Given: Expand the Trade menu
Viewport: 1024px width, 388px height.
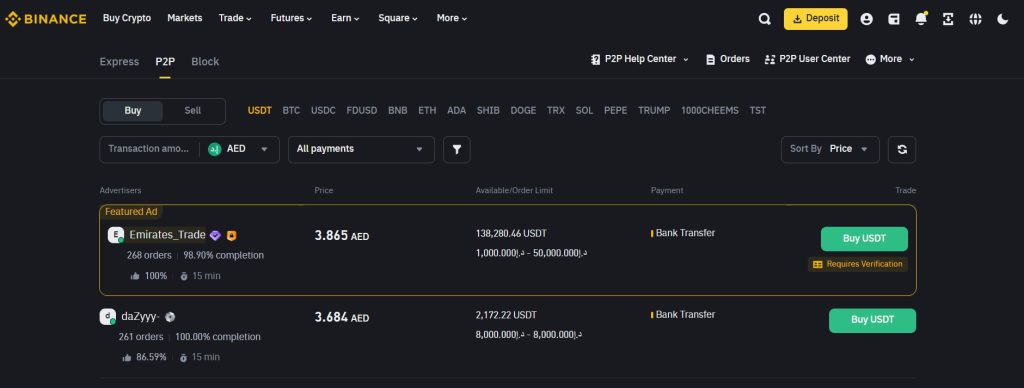Looking at the screenshot, I should (x=235, y=18).
